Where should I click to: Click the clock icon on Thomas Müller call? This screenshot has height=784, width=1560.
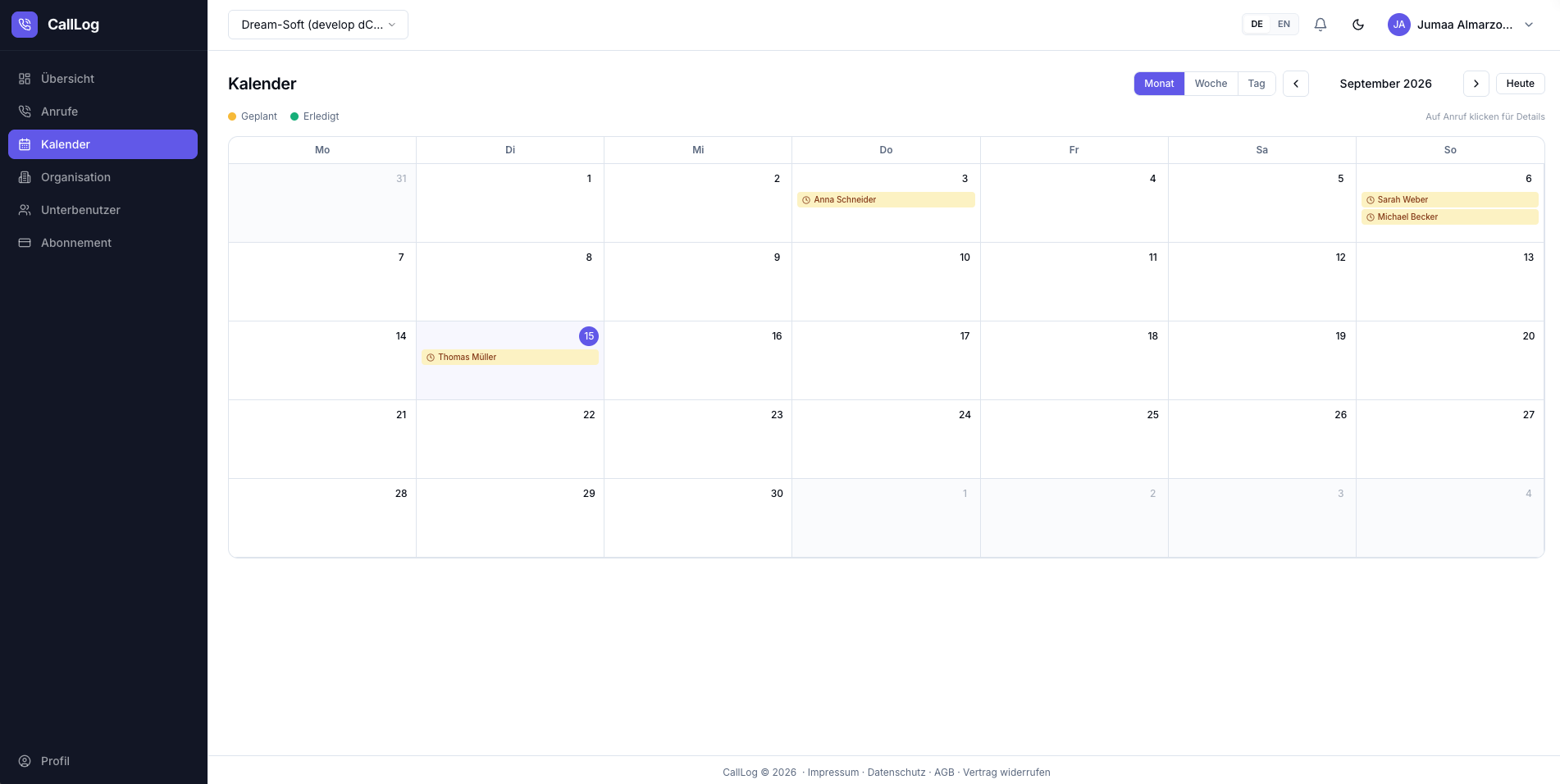(x=431, y=358)
